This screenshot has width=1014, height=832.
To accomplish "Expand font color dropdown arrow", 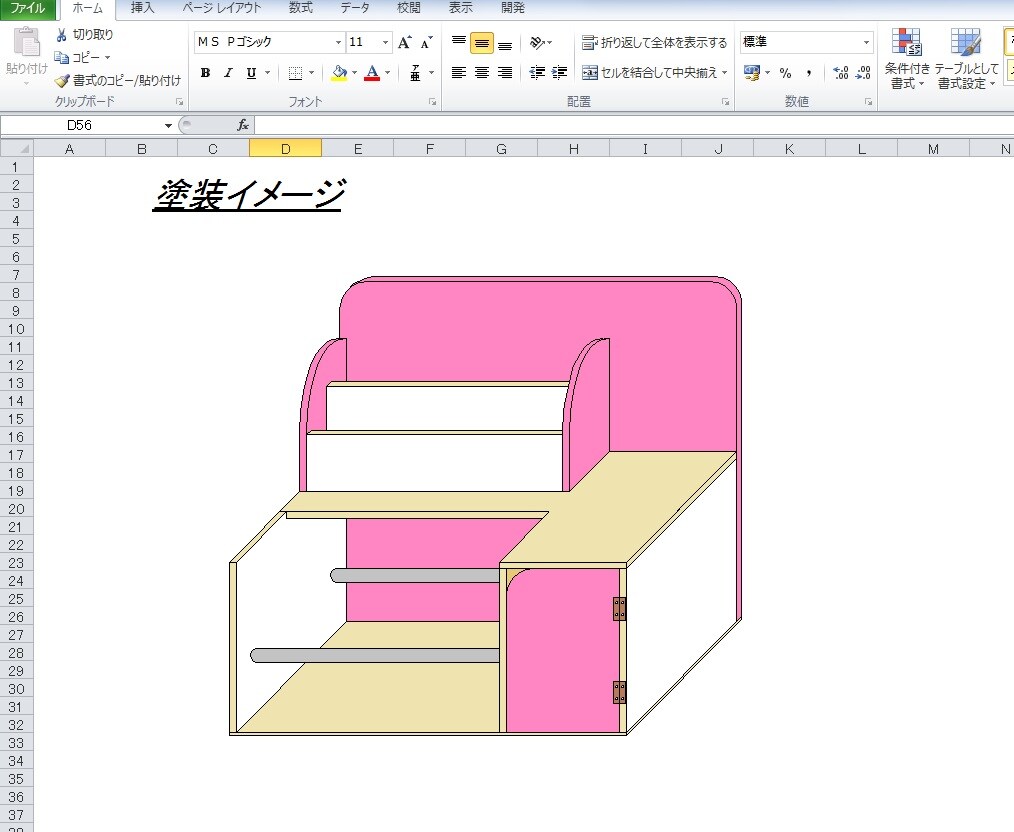I will coord(387,73).
